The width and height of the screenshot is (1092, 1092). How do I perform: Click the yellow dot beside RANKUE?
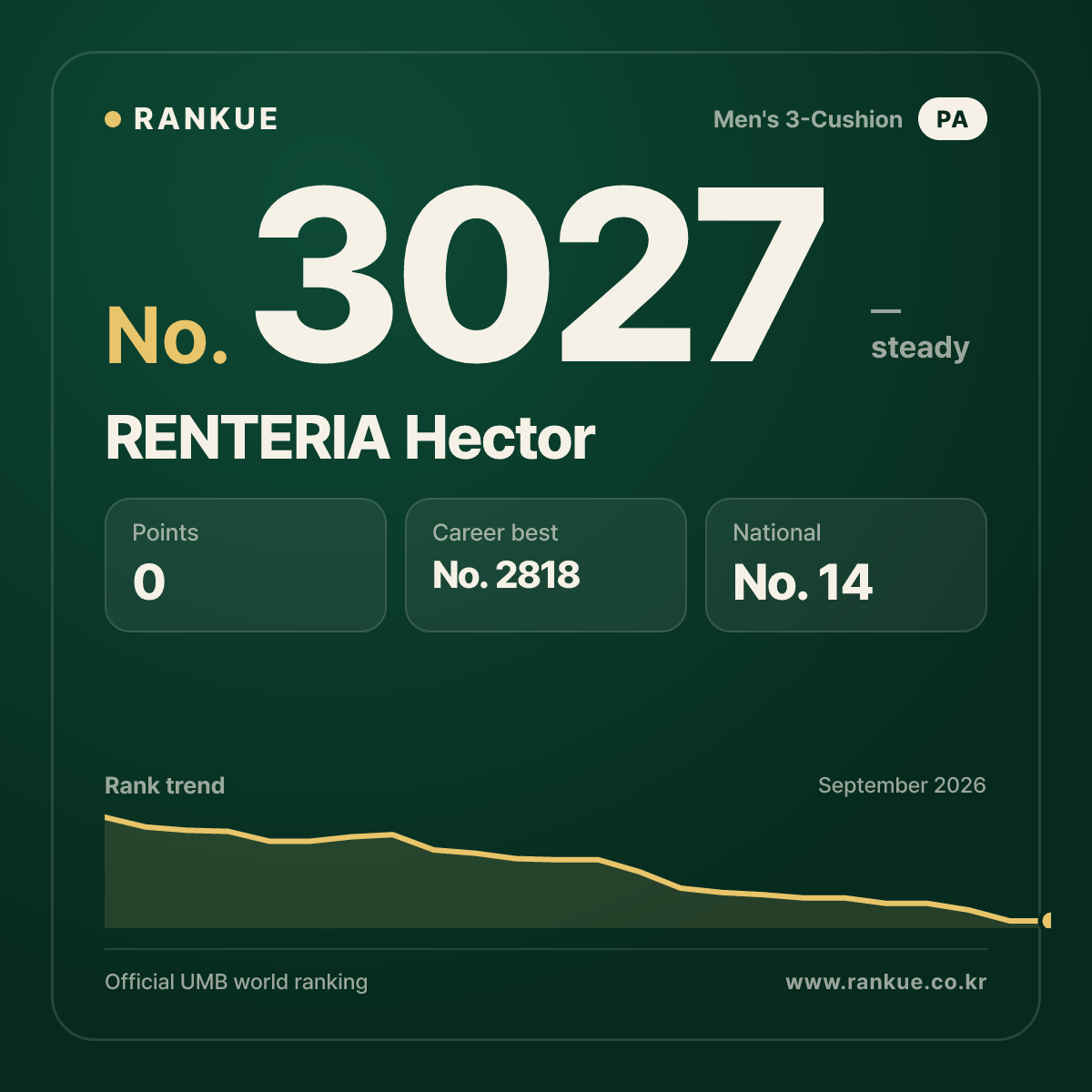[x=113, y=119]
